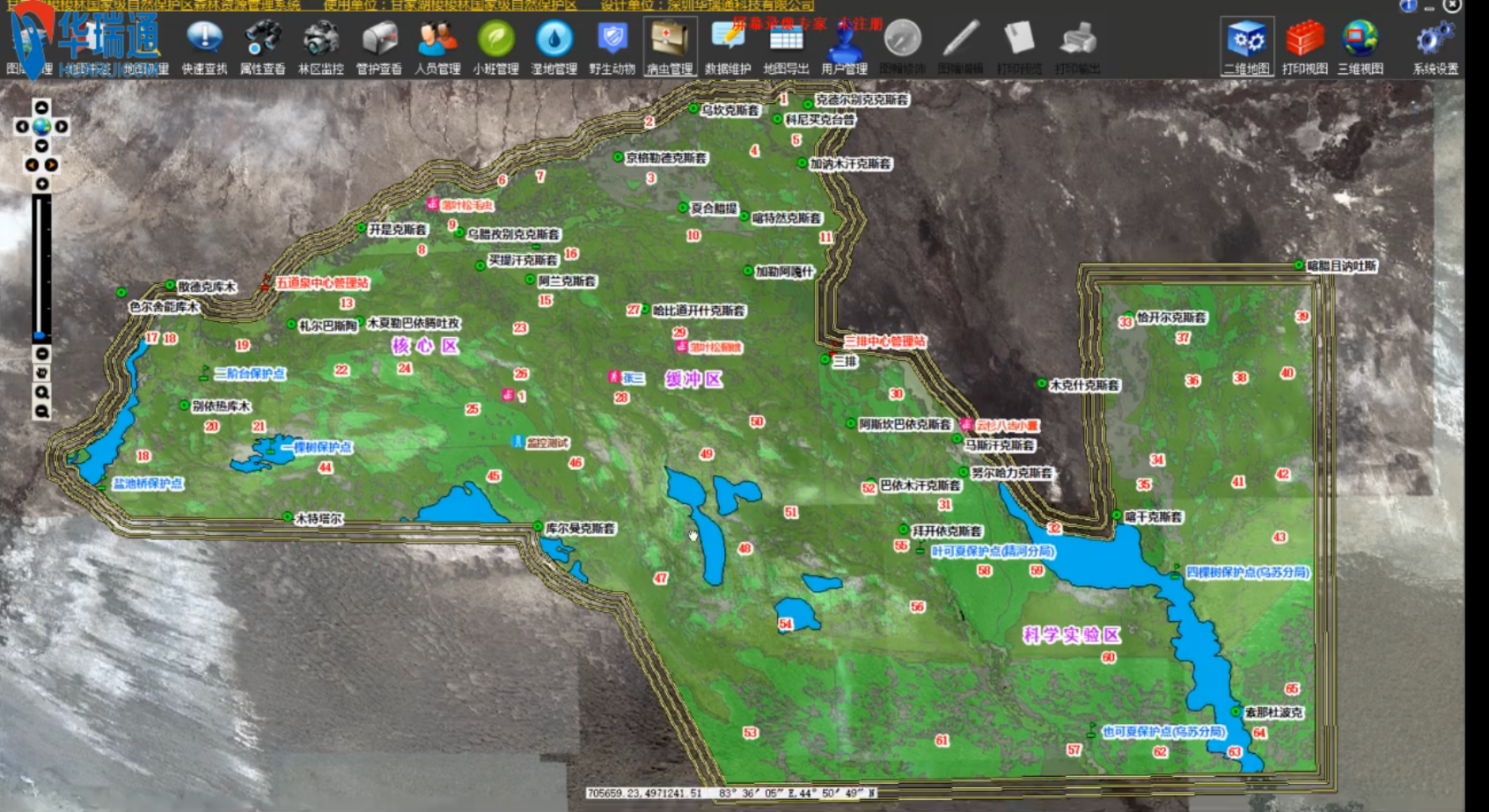
Task: Open 林区监控 camera monitoring
Action: 320,40
